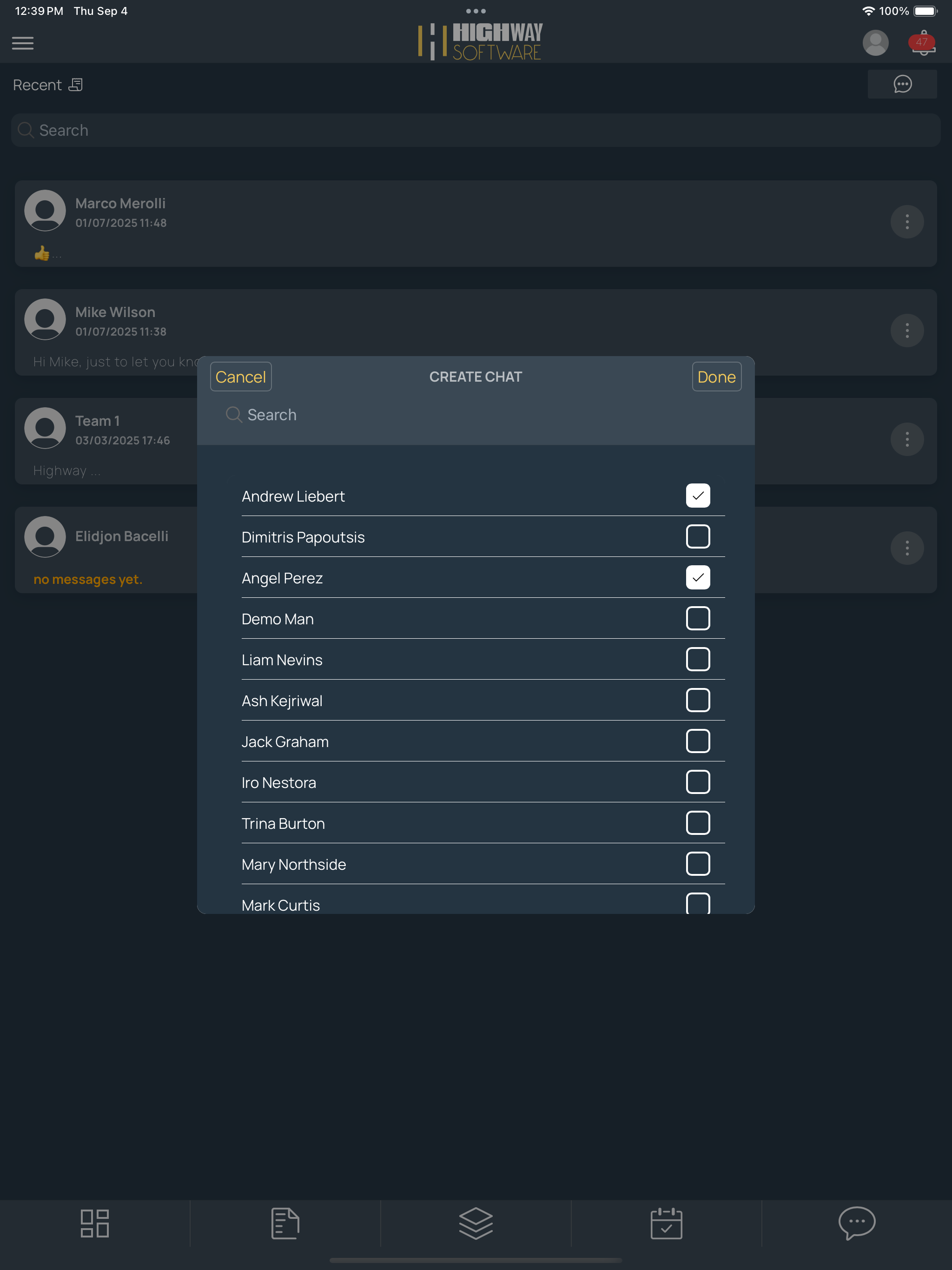
Task: Tap the Highway Software logo
Action: point(480,41)
